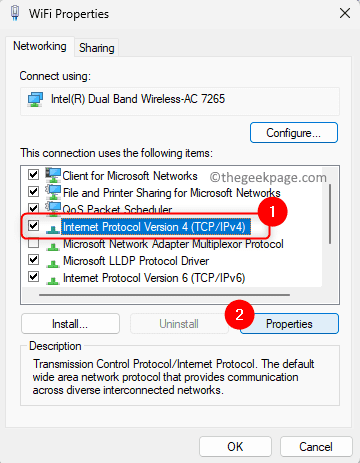Click the Client for Microsoft Networks icon
This screenshot has width=360, height=463.
[53, 175]
